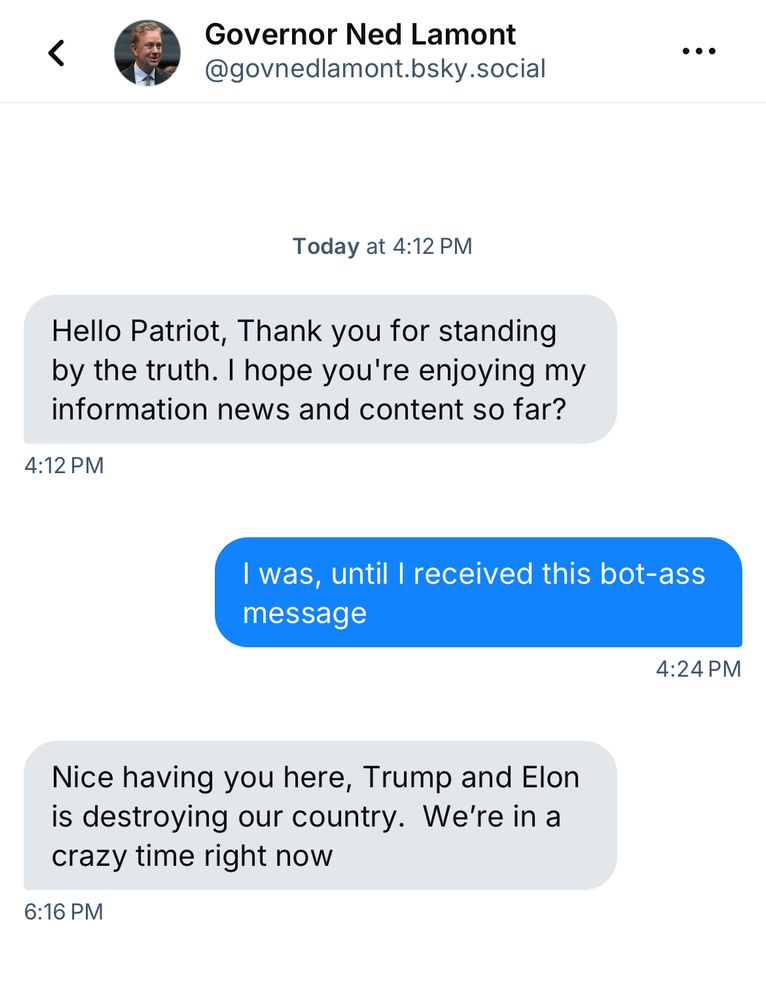Open the handle @govnedlamont.bsky.social

click(375, 68)
